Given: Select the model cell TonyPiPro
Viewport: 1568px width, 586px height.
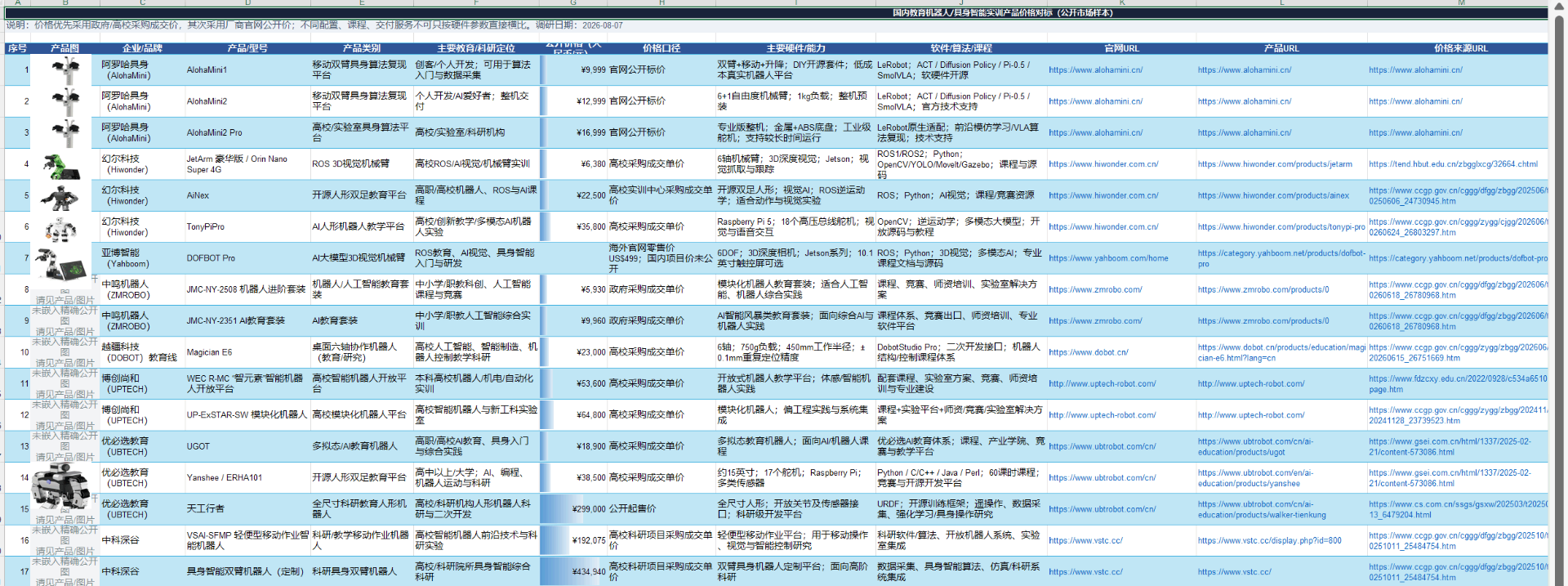Looking at the screenshot, I should click(247, 227).
